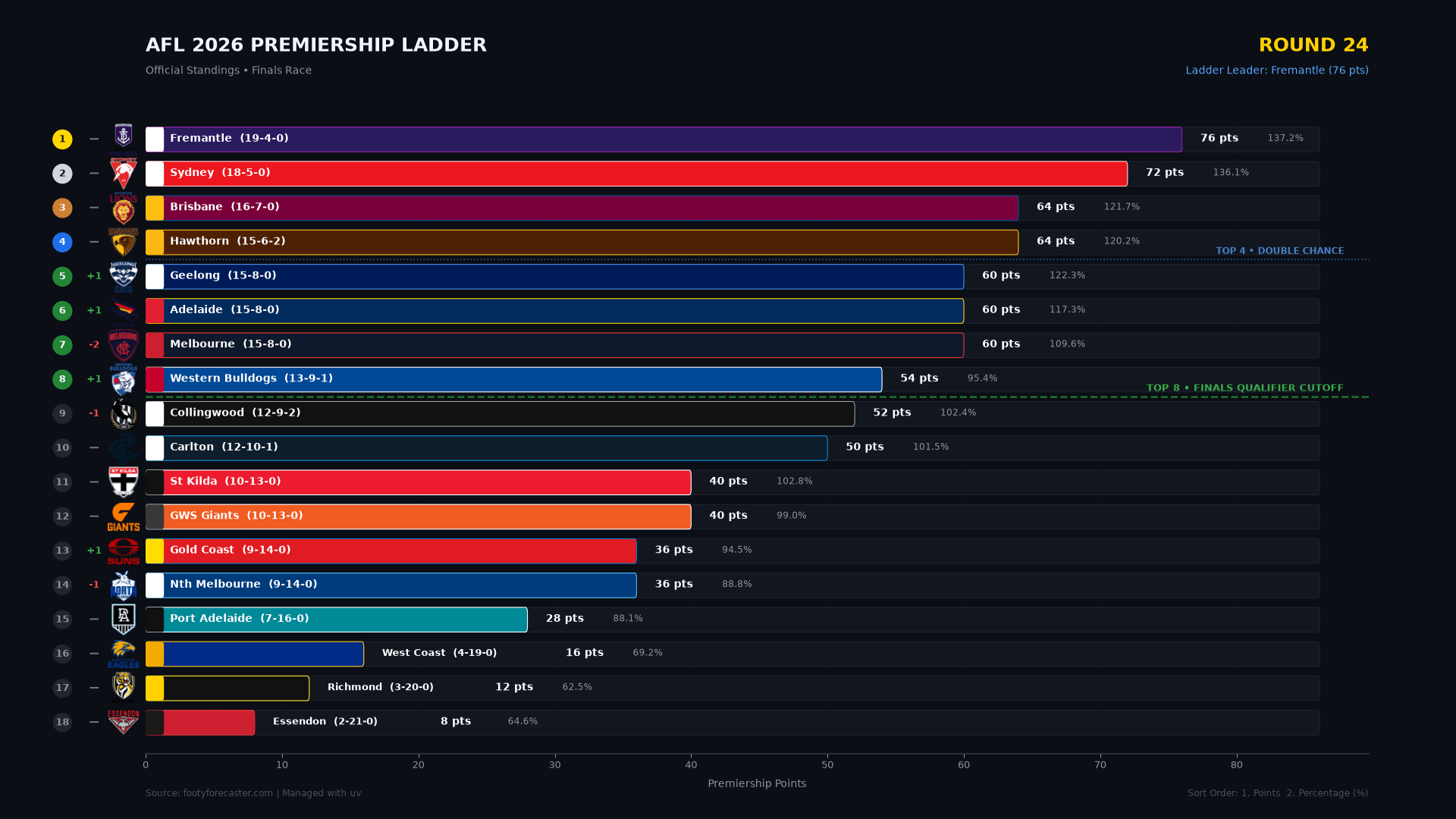Click Brisbane's 121.7% percentage

click(1122, 206)
